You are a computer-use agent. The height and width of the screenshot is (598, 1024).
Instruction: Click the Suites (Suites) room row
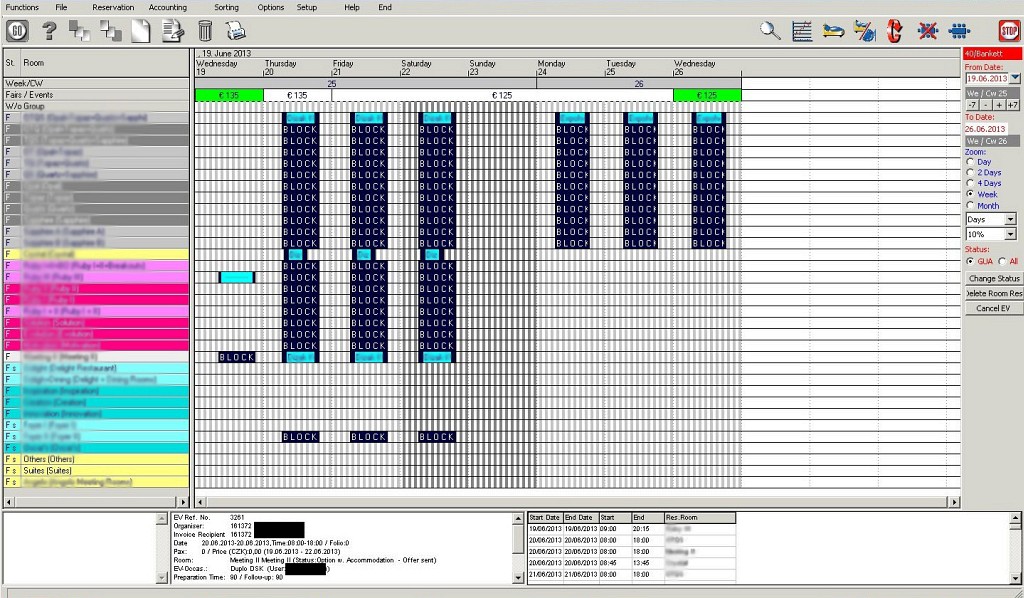pyautogui.click(x=97, y=471)
